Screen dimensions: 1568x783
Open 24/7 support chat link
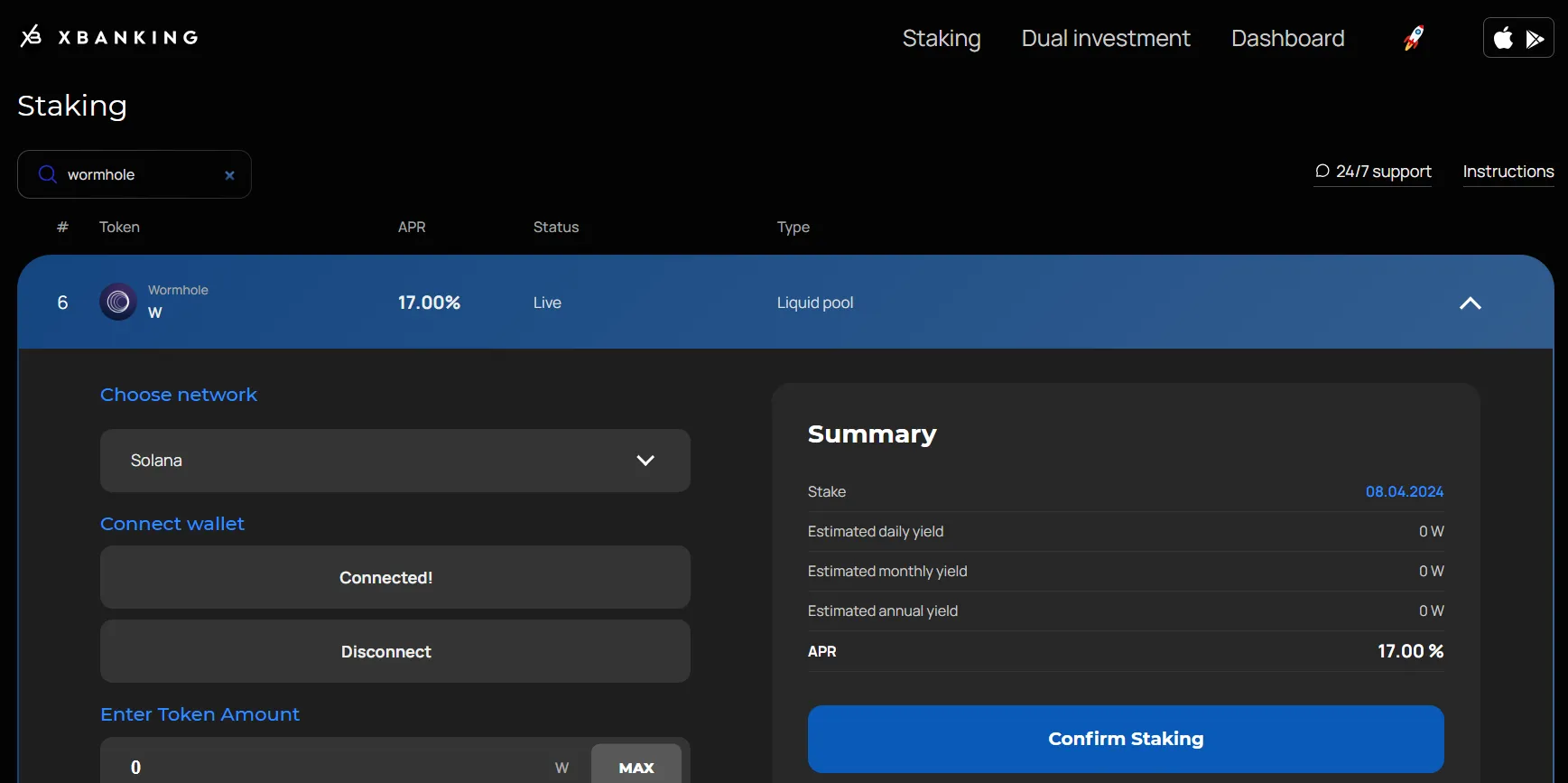[1373, 172]
